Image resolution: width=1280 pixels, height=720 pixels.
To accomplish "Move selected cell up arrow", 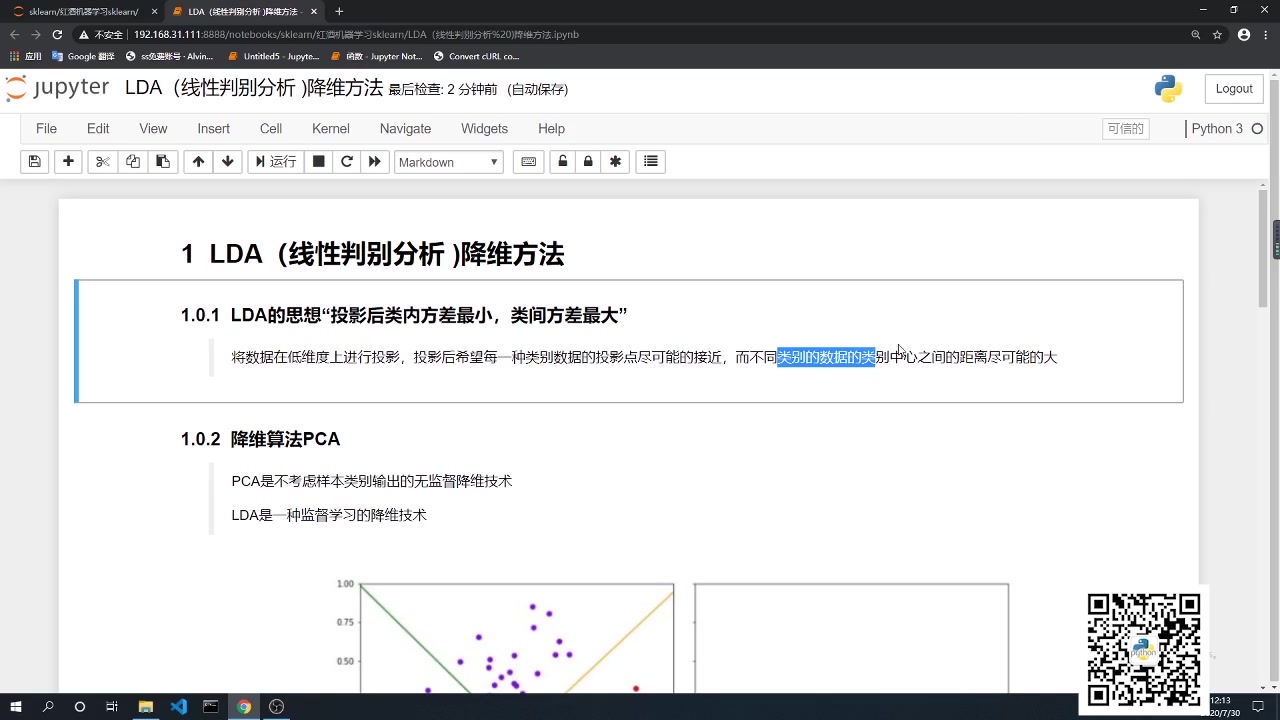I will [x=198, y=162].
